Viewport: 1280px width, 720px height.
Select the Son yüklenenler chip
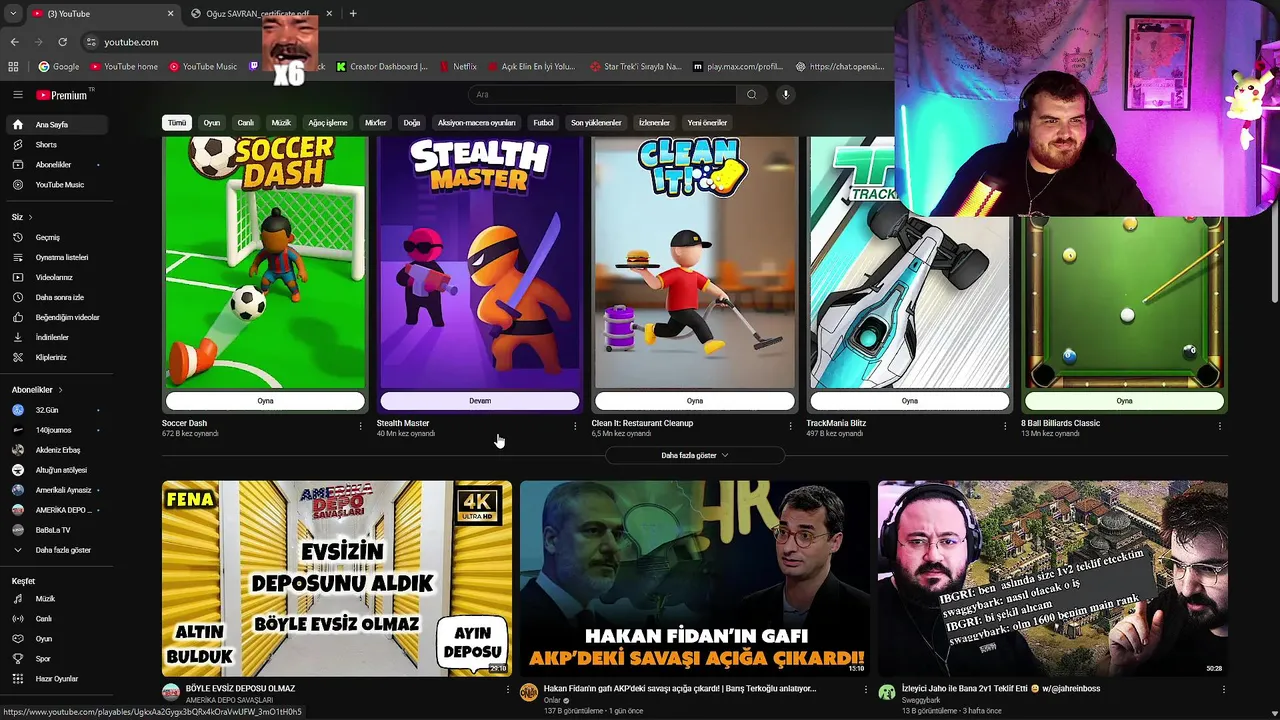pos(596,123)
